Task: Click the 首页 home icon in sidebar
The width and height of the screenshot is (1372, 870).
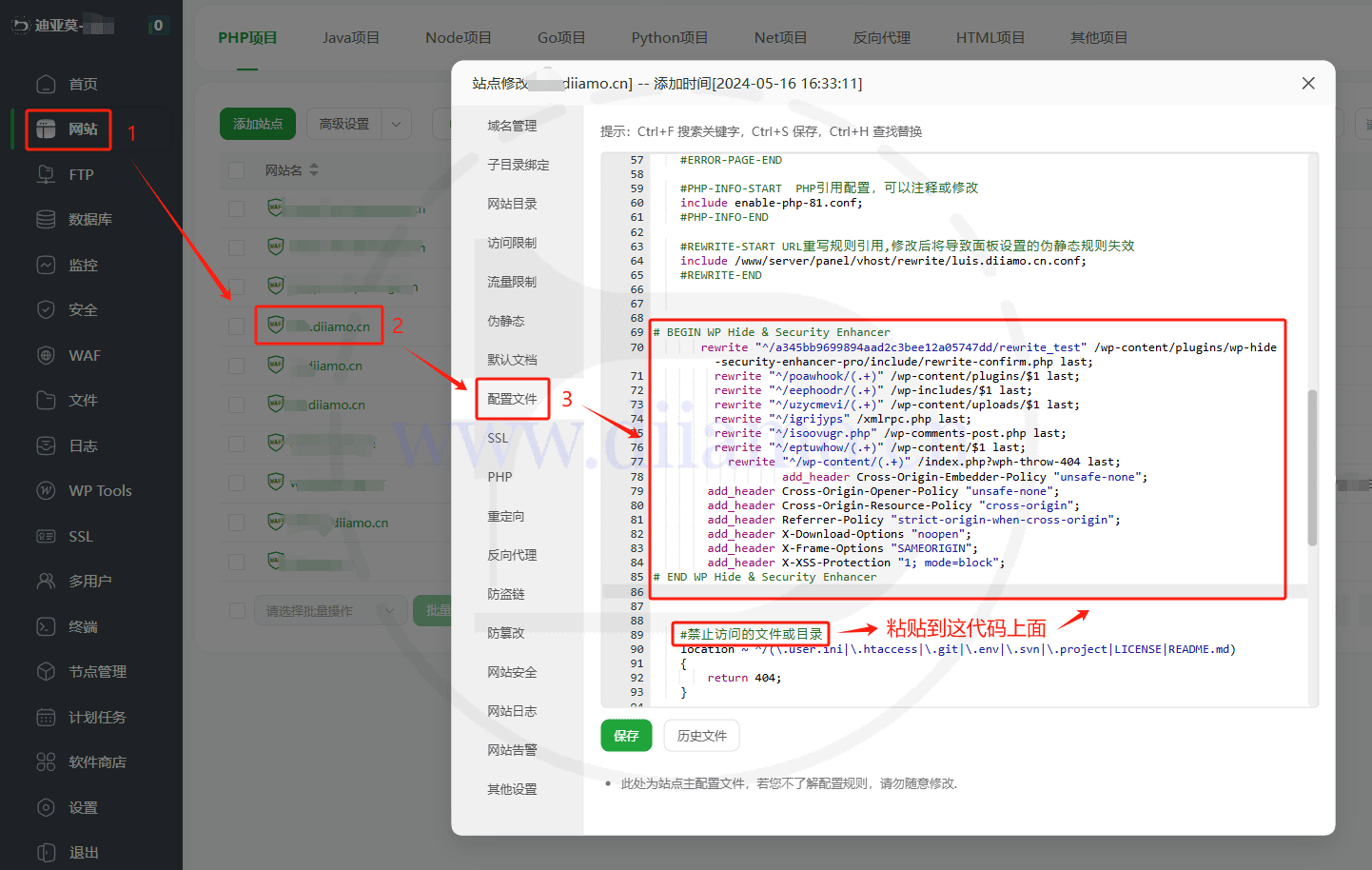Action: (46, 84)
